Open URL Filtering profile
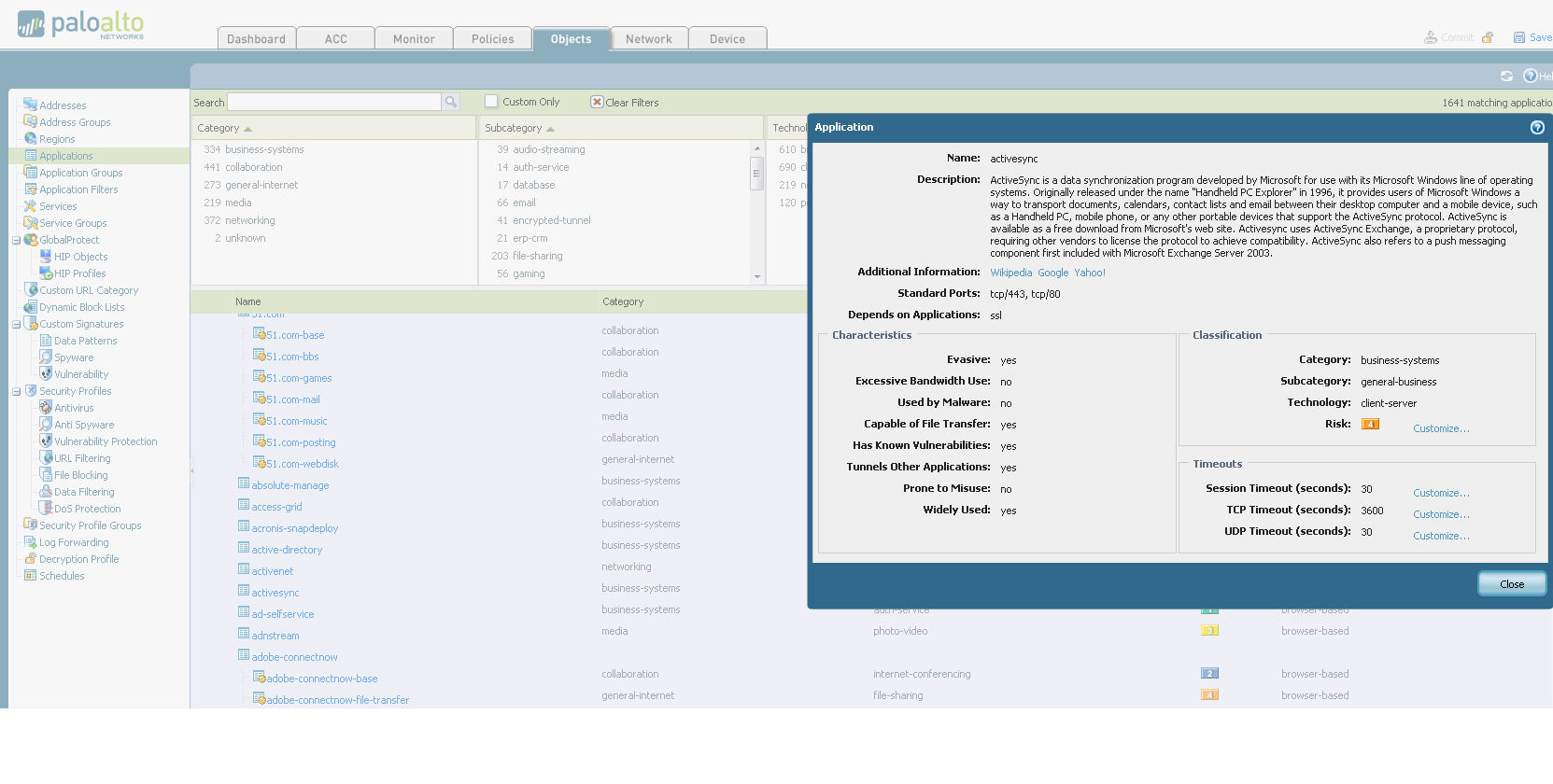This screenshot has width=1553, height=784. [x=82, y=458]
